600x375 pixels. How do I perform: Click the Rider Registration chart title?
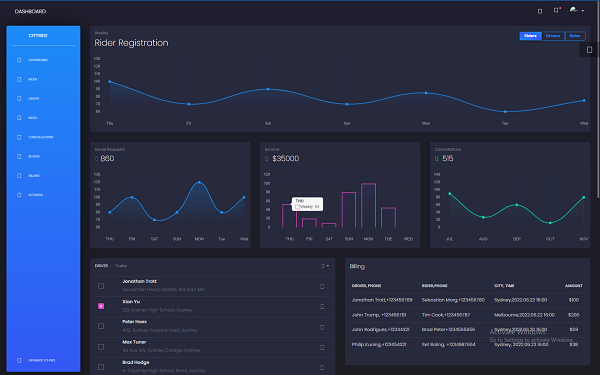point(131,43)
